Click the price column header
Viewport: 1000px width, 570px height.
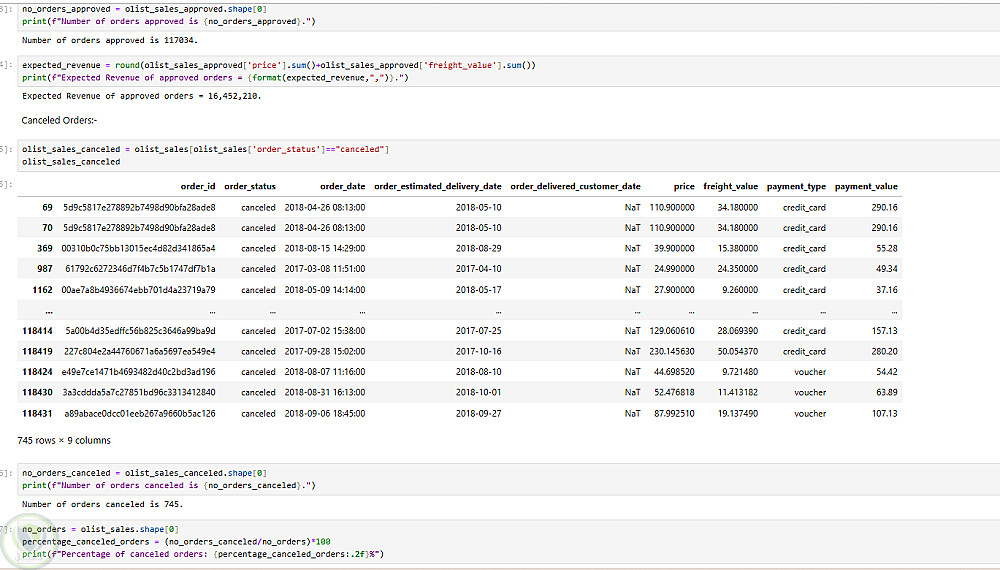(684, 186)
